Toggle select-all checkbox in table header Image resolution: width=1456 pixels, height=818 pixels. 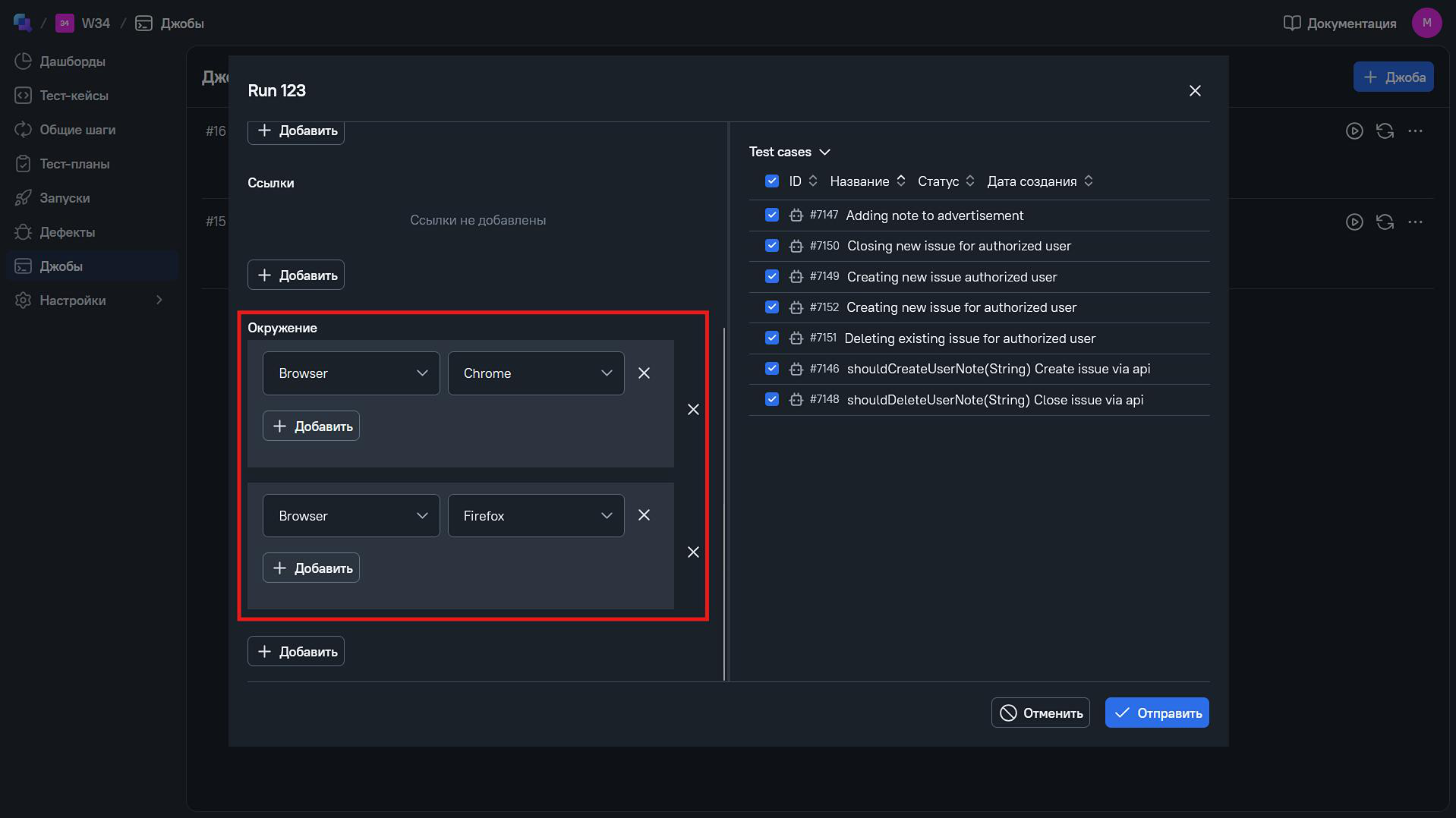tap(772, 181)
